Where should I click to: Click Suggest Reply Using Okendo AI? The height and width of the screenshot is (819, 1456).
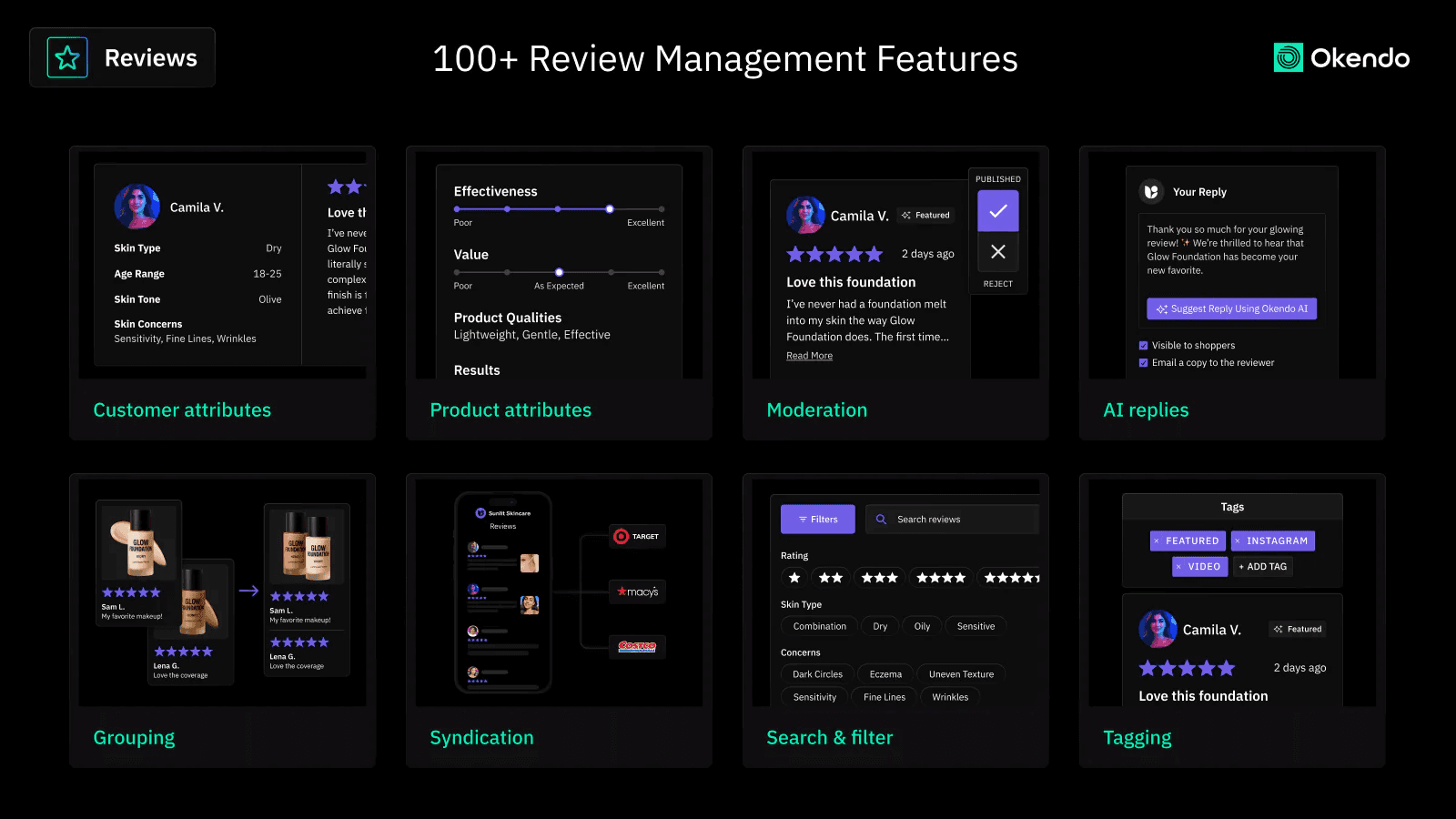[x=1231, y=309]
